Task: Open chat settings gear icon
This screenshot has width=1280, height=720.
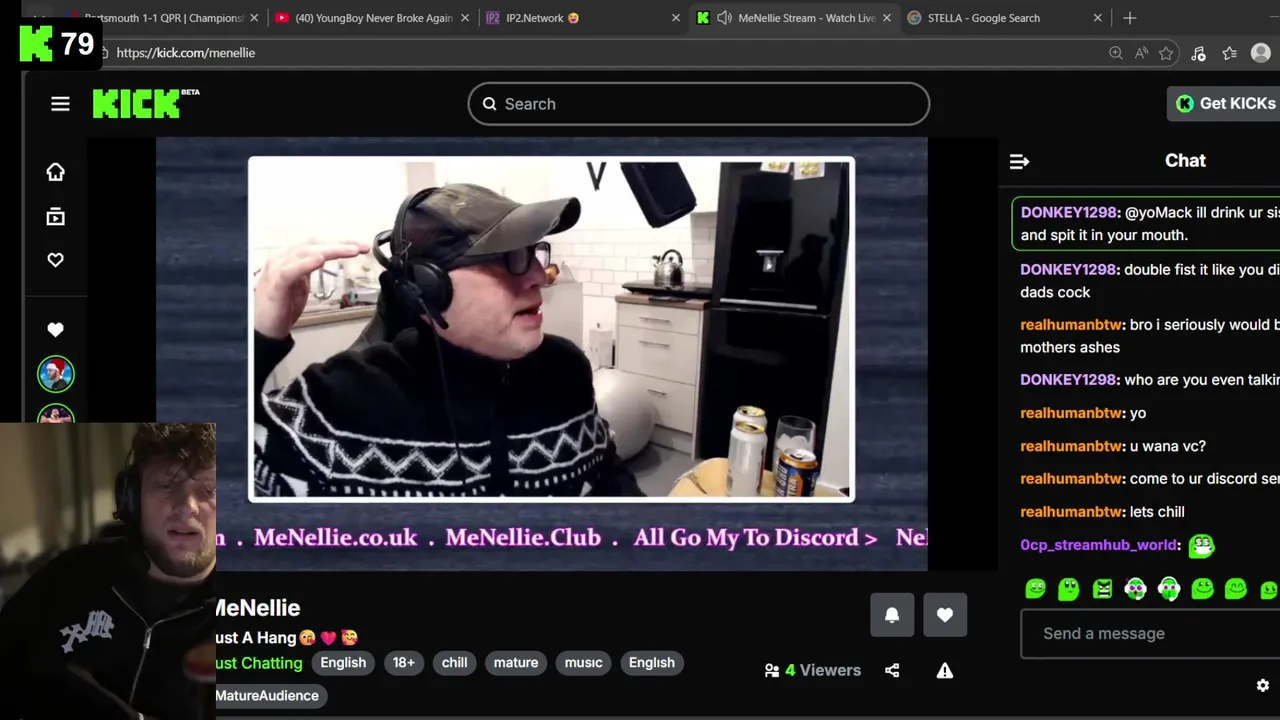Action: pyautogui.click(x=1262, y=685)
